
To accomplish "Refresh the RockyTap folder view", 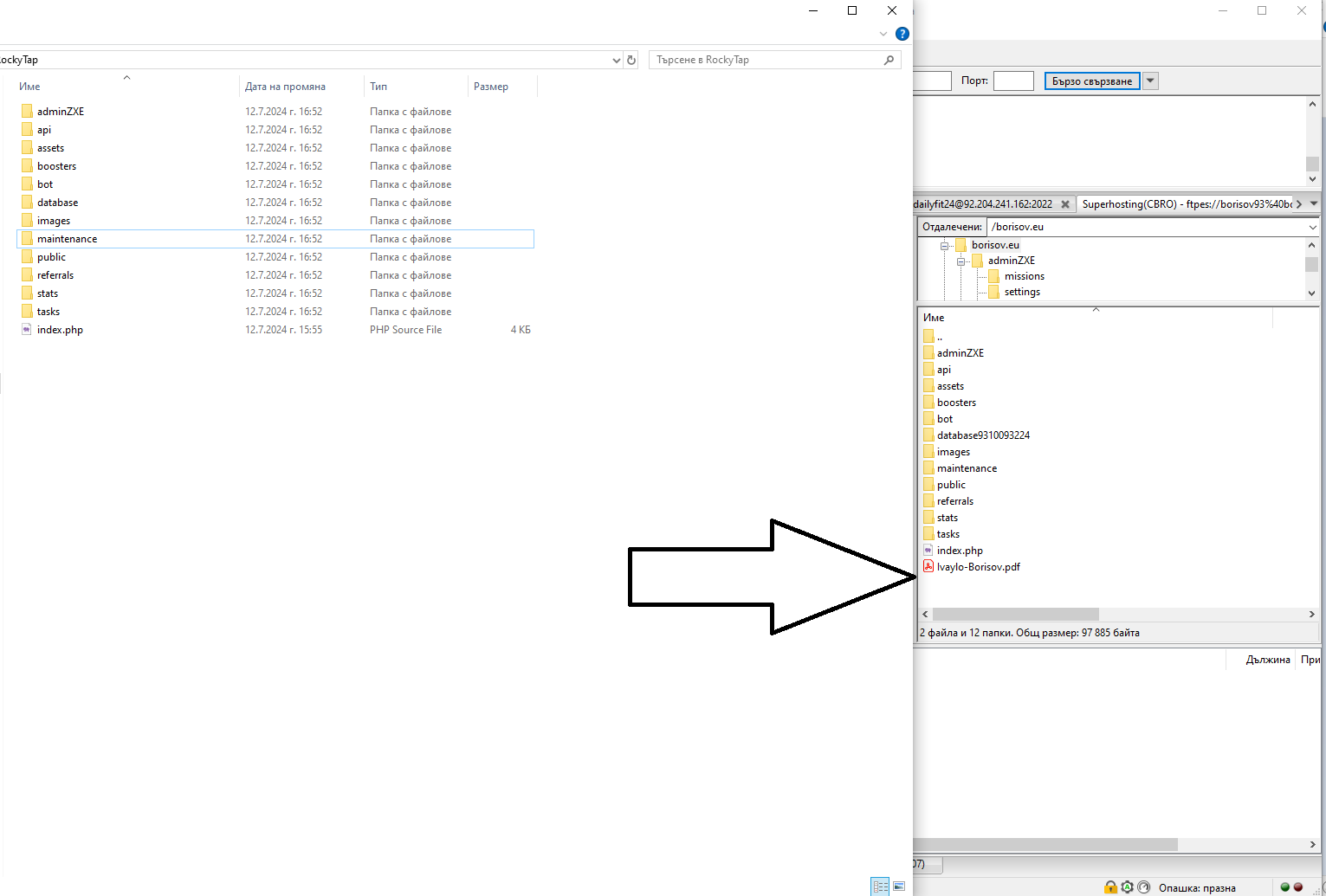I will 631,60.
